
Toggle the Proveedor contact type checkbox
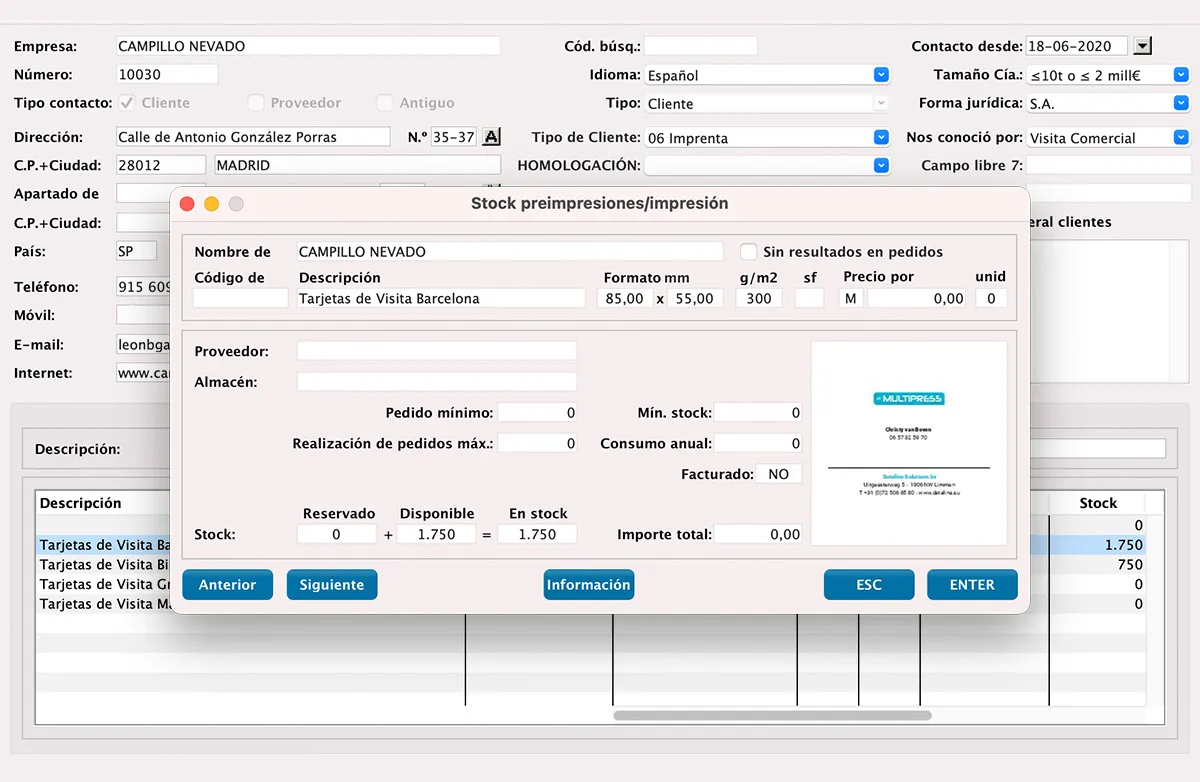point(256,103)
